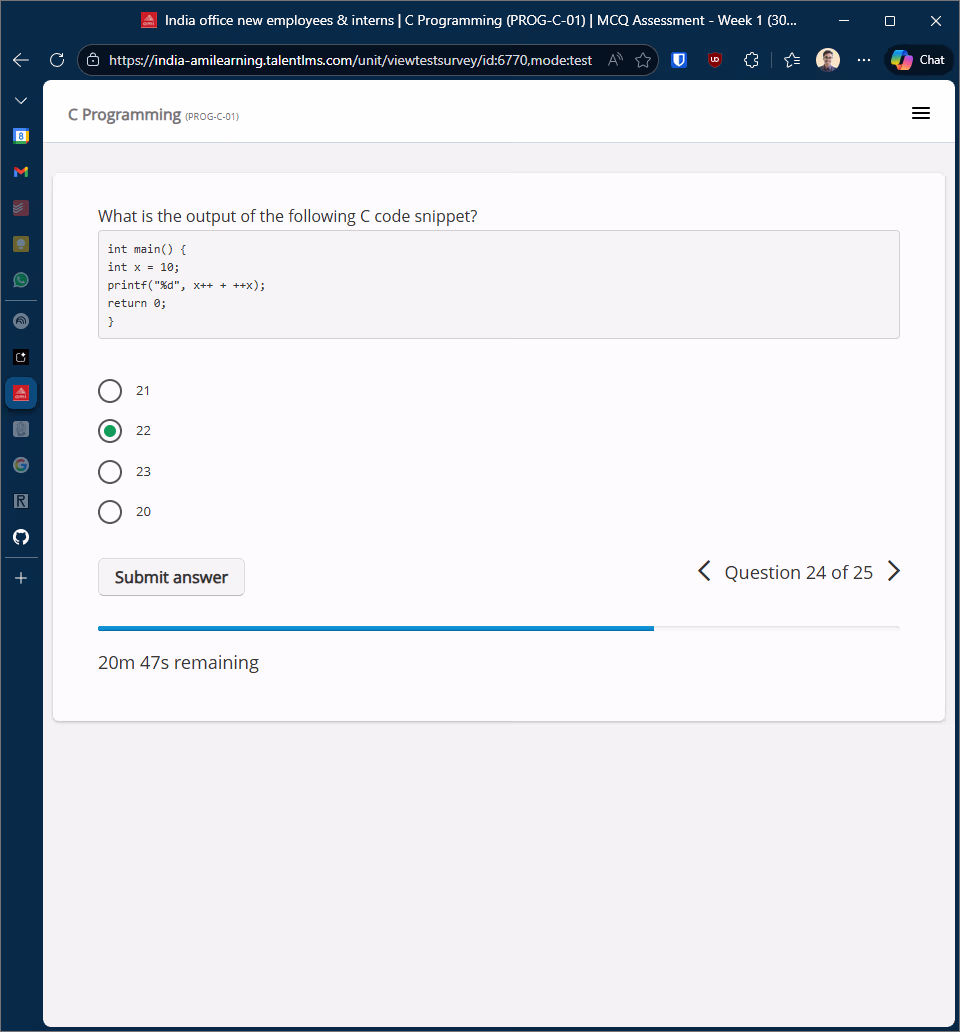This screenshot has height=1032, width=960.
Task: Open the browser Extensions puzzle icon
Action: coord(751,60)
